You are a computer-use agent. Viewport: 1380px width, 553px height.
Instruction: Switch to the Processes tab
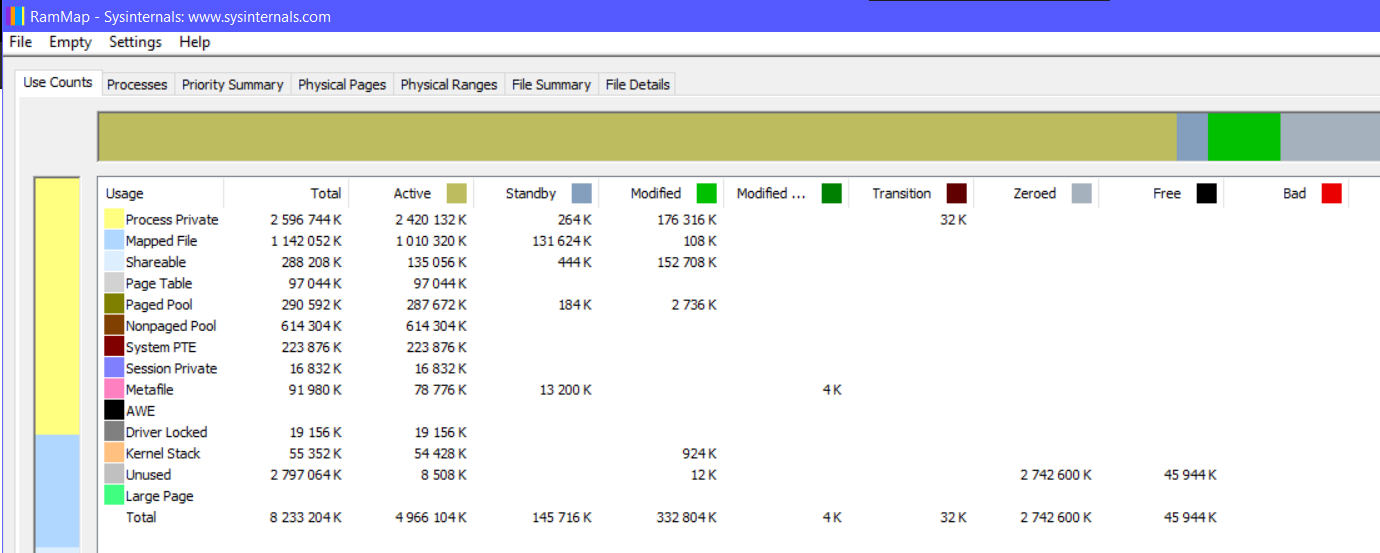(137, 85)
